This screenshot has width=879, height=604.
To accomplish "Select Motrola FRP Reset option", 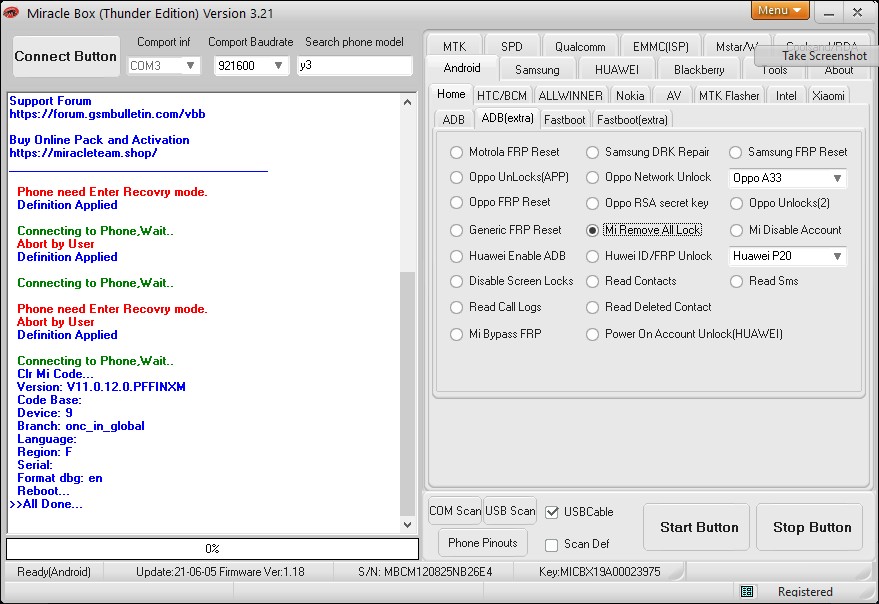I will pos(456,153).
